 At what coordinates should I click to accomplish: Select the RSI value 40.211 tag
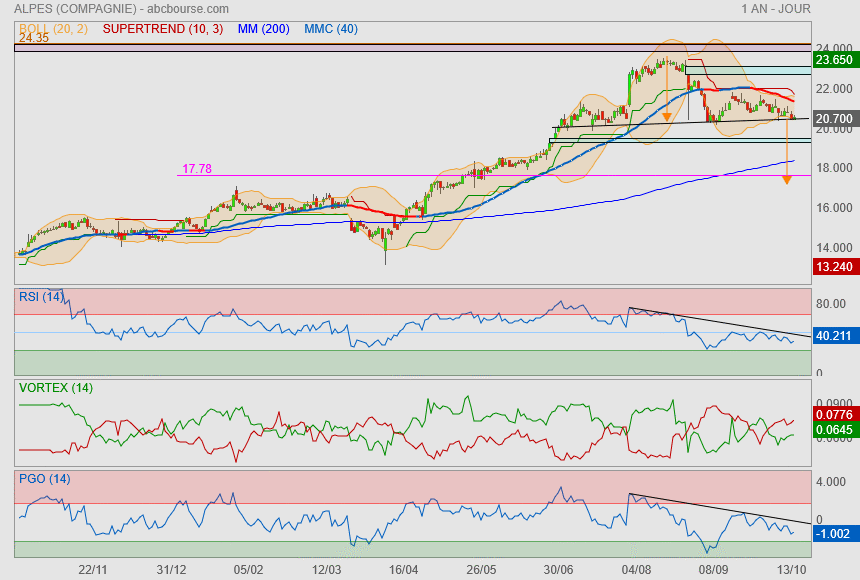tap(834, 336)
